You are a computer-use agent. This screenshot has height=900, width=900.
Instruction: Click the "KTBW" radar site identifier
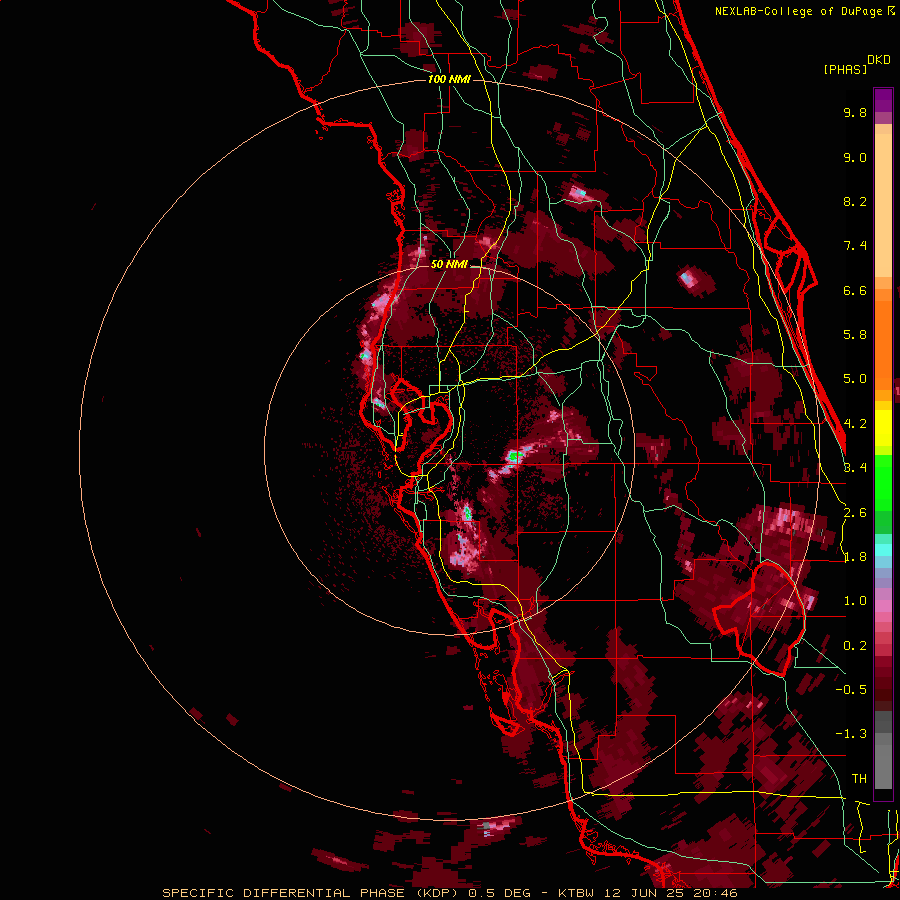click(x=576, y=893)
